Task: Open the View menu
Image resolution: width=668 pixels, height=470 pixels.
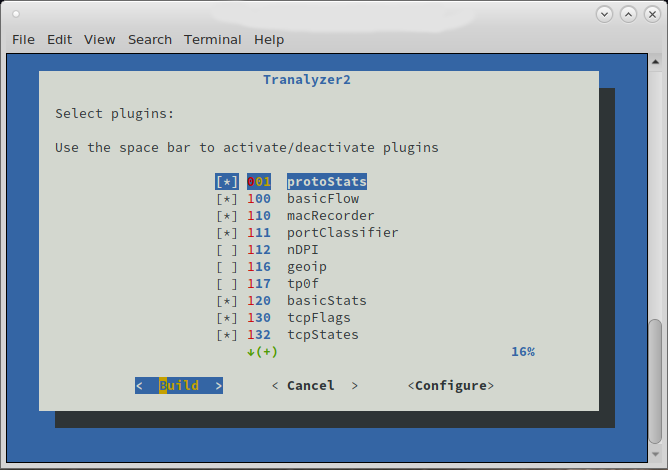Action: coord(99,40)
